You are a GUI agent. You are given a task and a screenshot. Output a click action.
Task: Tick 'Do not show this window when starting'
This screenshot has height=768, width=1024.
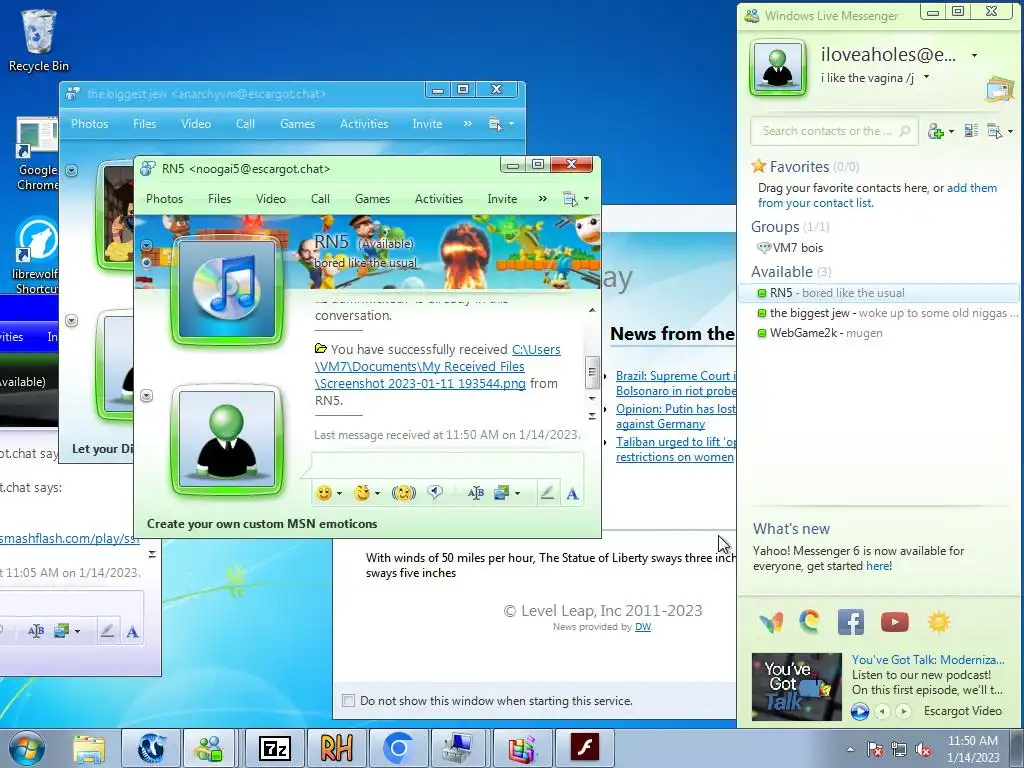[348, 701]
